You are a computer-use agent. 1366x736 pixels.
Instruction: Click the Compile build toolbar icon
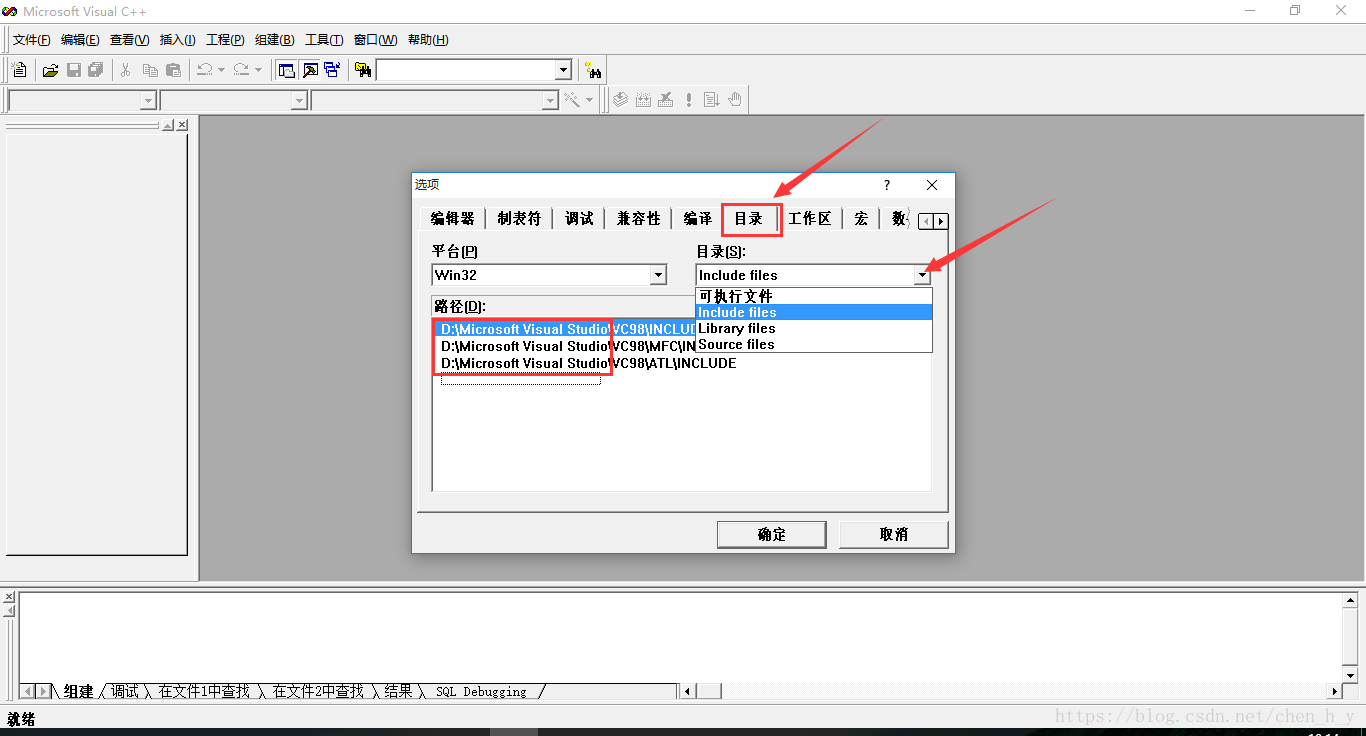[620, 100]
